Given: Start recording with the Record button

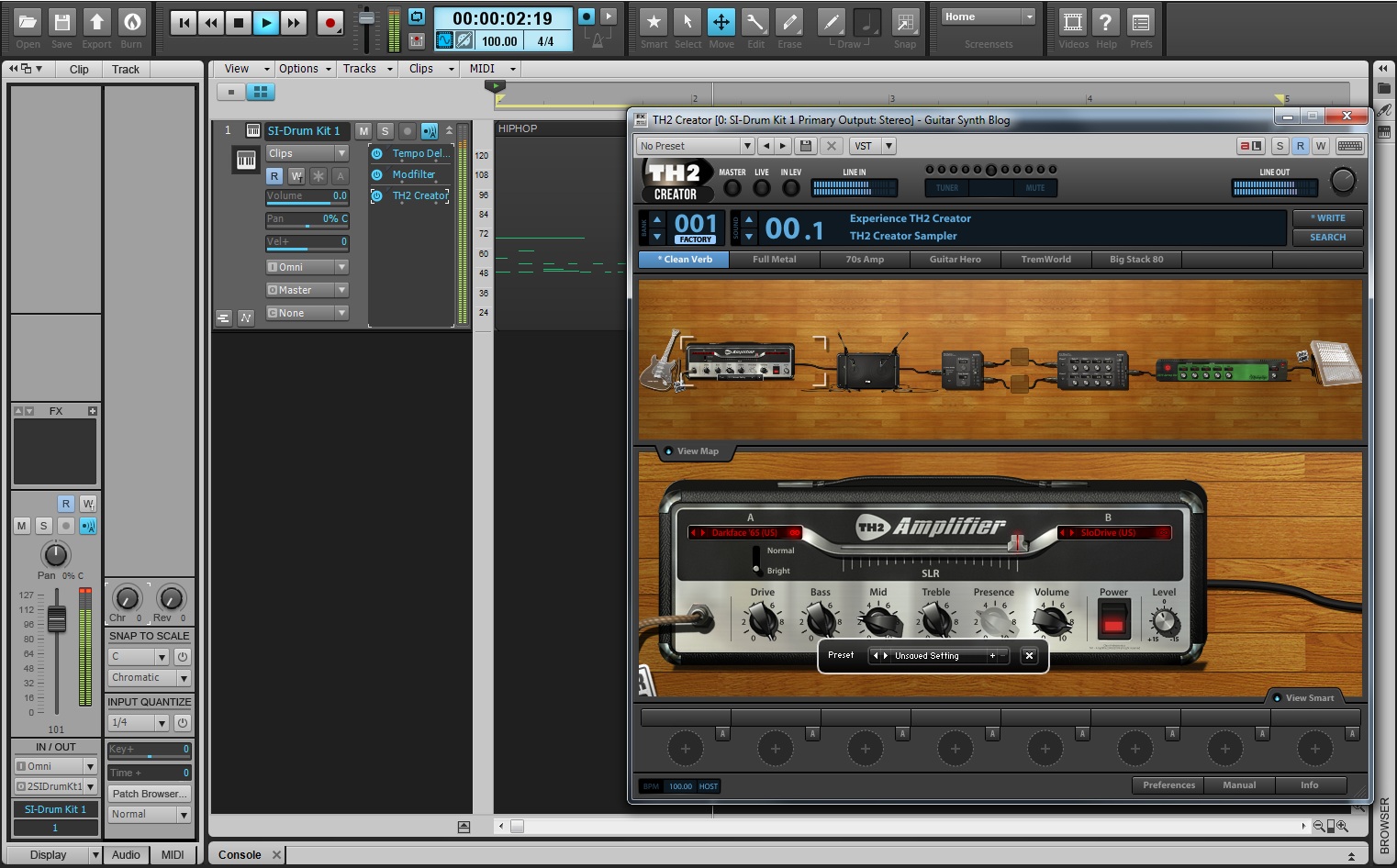Looking at the screenshot, I should pyautogui.click(x=330, y=23).
